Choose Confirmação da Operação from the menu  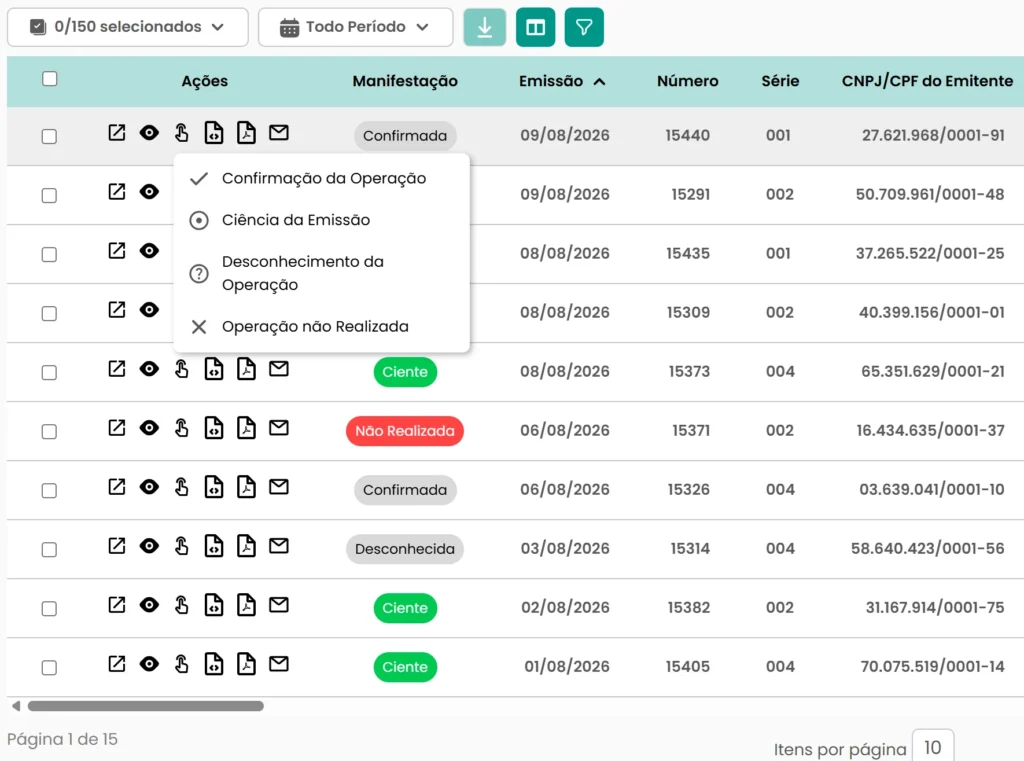(321, 178)
